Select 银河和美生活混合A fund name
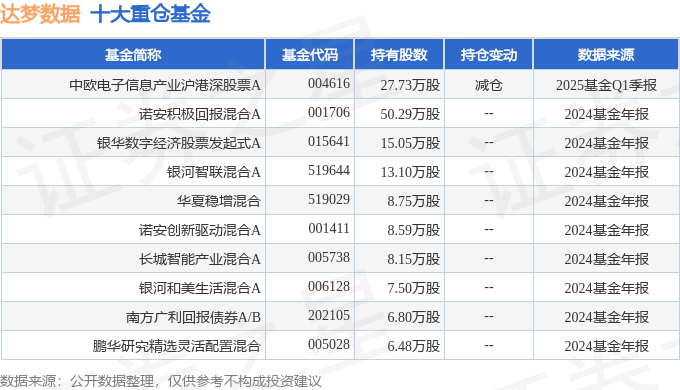Image resolution: width=680 pixels, height=390 pixels. 199,288
